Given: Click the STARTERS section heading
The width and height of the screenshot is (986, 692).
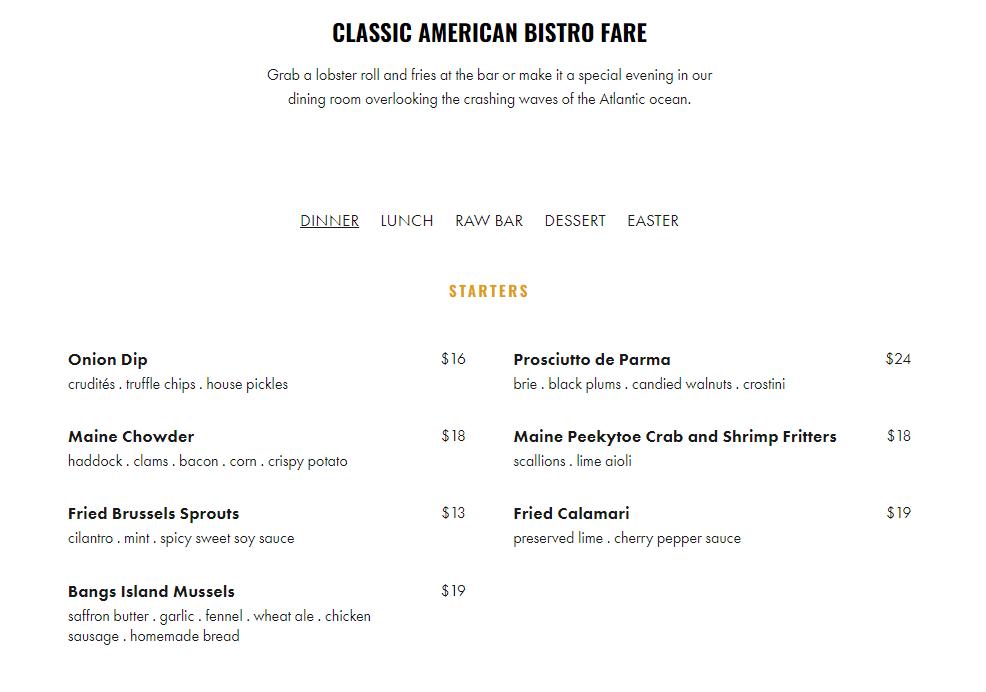Looking at the screenshot, I should click(488, 291).
